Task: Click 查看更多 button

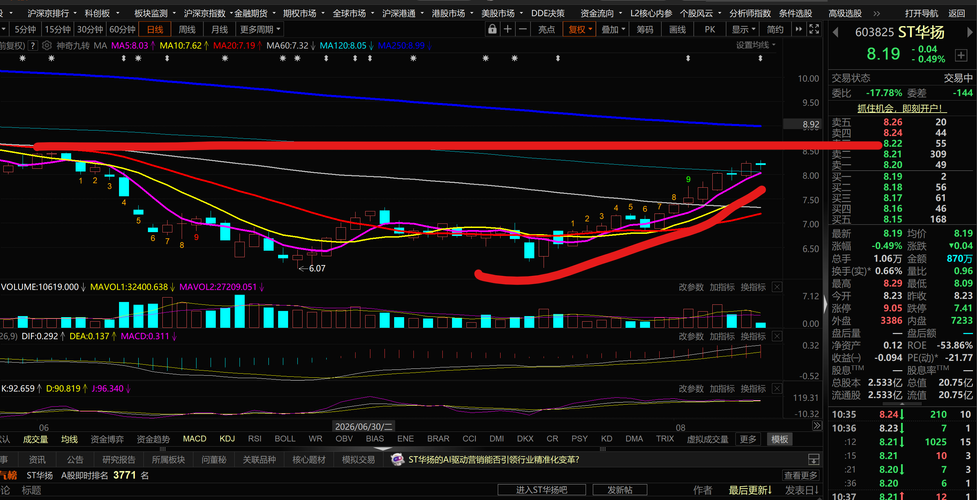Action: tap(801, 476)
